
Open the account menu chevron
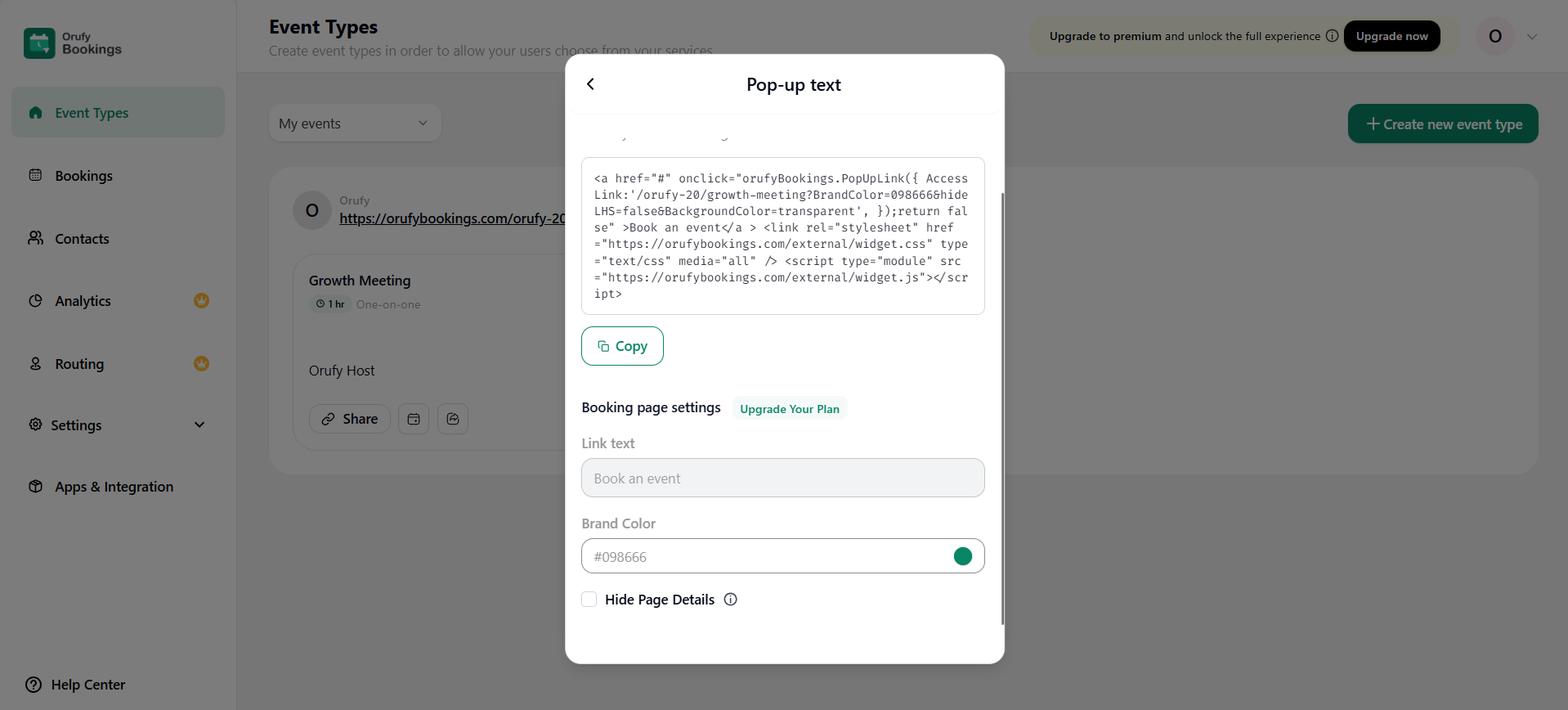coord(1532,37)
